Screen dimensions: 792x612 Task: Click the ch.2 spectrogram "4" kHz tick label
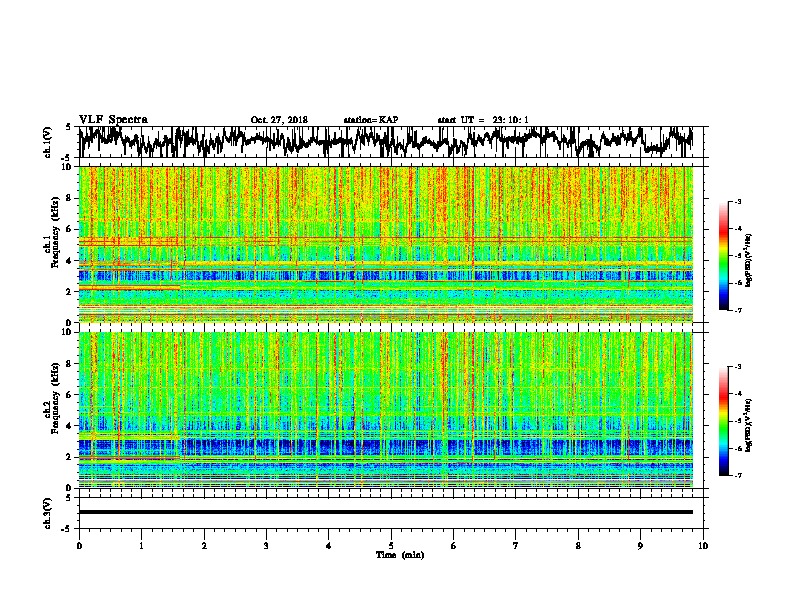(70, 426)
